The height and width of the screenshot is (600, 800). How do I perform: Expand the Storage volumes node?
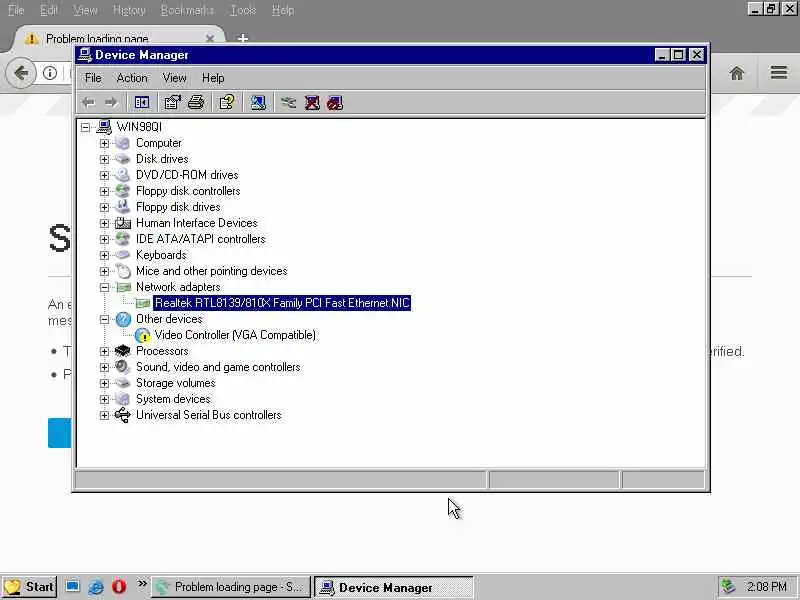104,383
